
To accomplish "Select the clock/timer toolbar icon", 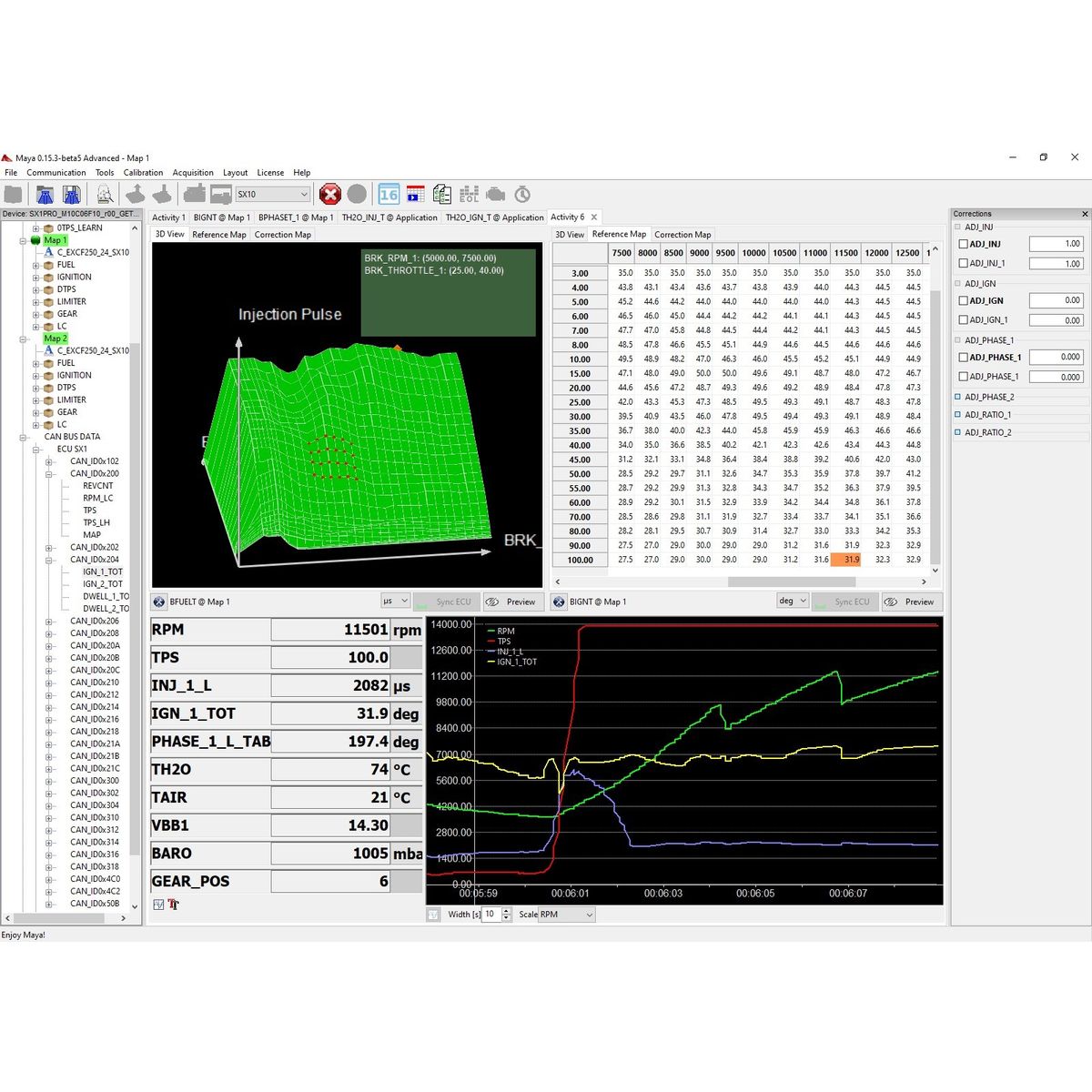I will point(521,193).
